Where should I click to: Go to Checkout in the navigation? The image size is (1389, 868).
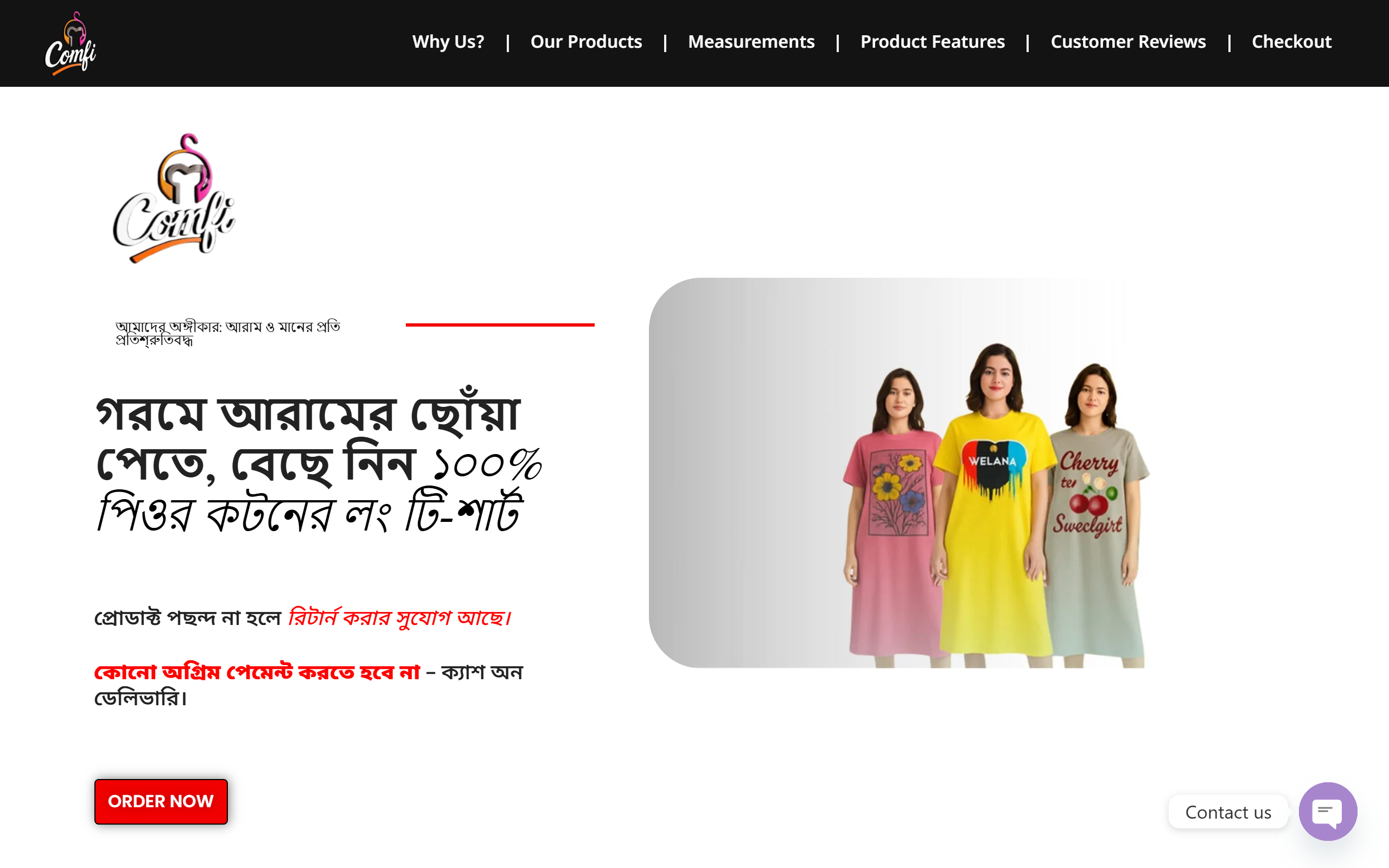click(x=1291, y=42)
